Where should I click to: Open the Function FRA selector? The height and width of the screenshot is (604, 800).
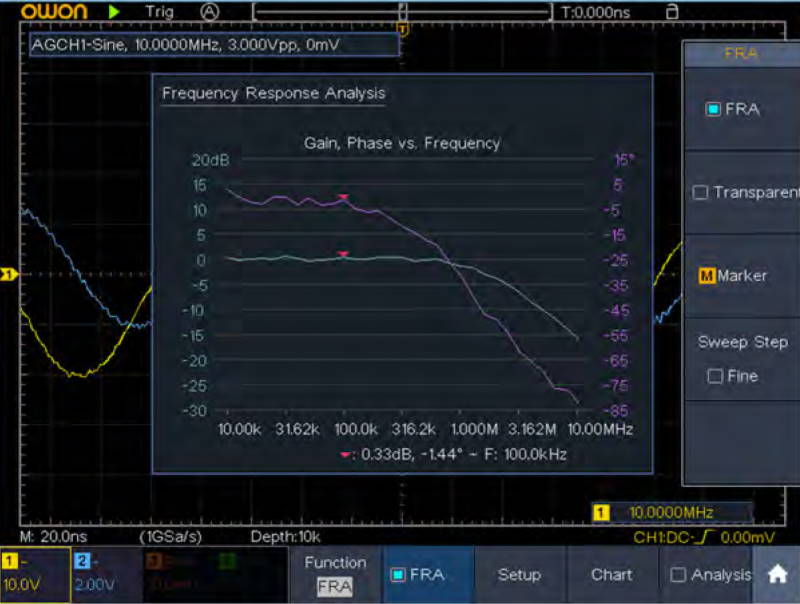(x=335, y=575)
